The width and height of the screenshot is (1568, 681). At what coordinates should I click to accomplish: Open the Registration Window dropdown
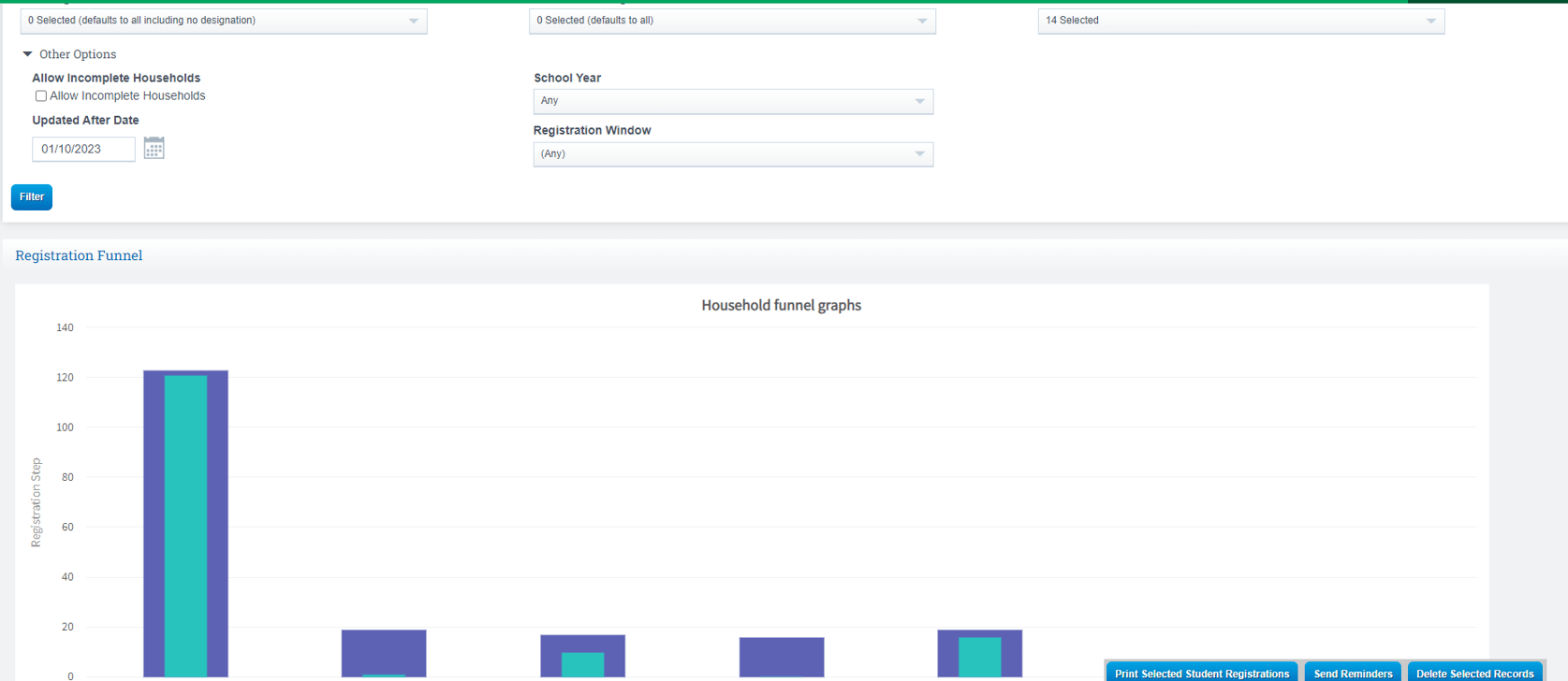733,154
